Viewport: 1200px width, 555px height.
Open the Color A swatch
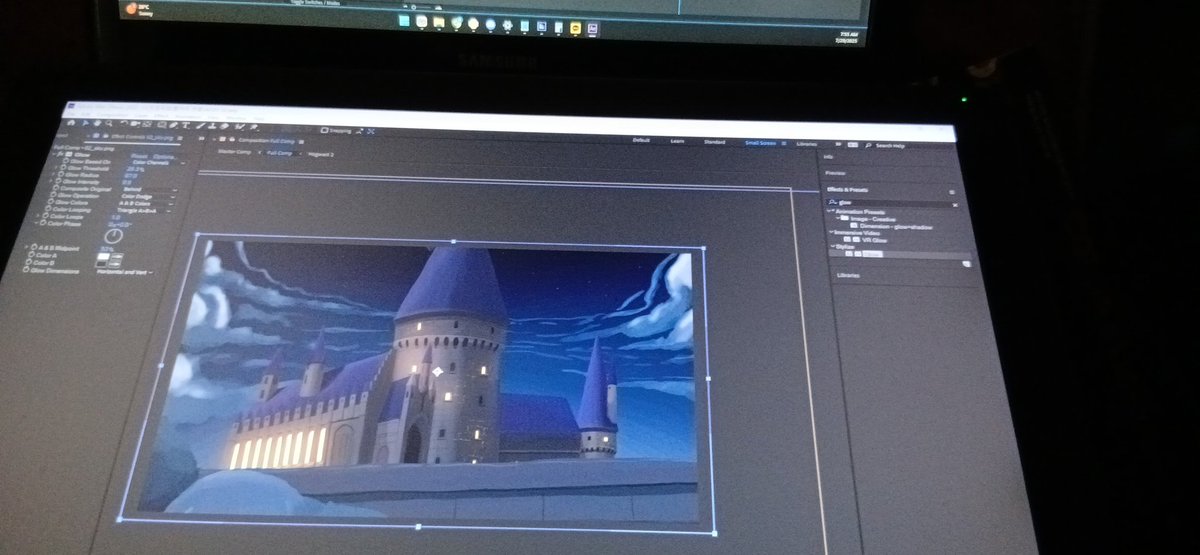[103, 256]
